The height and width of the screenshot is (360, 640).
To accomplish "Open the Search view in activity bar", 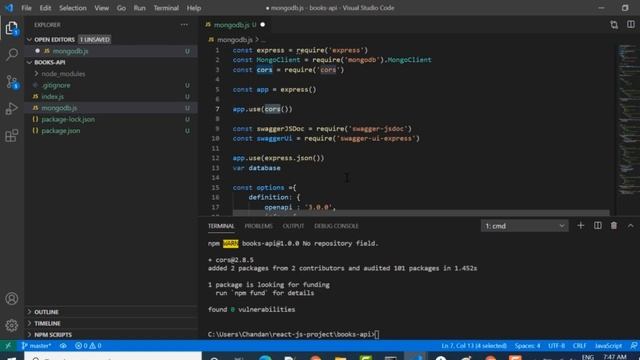I will (12, 54).
